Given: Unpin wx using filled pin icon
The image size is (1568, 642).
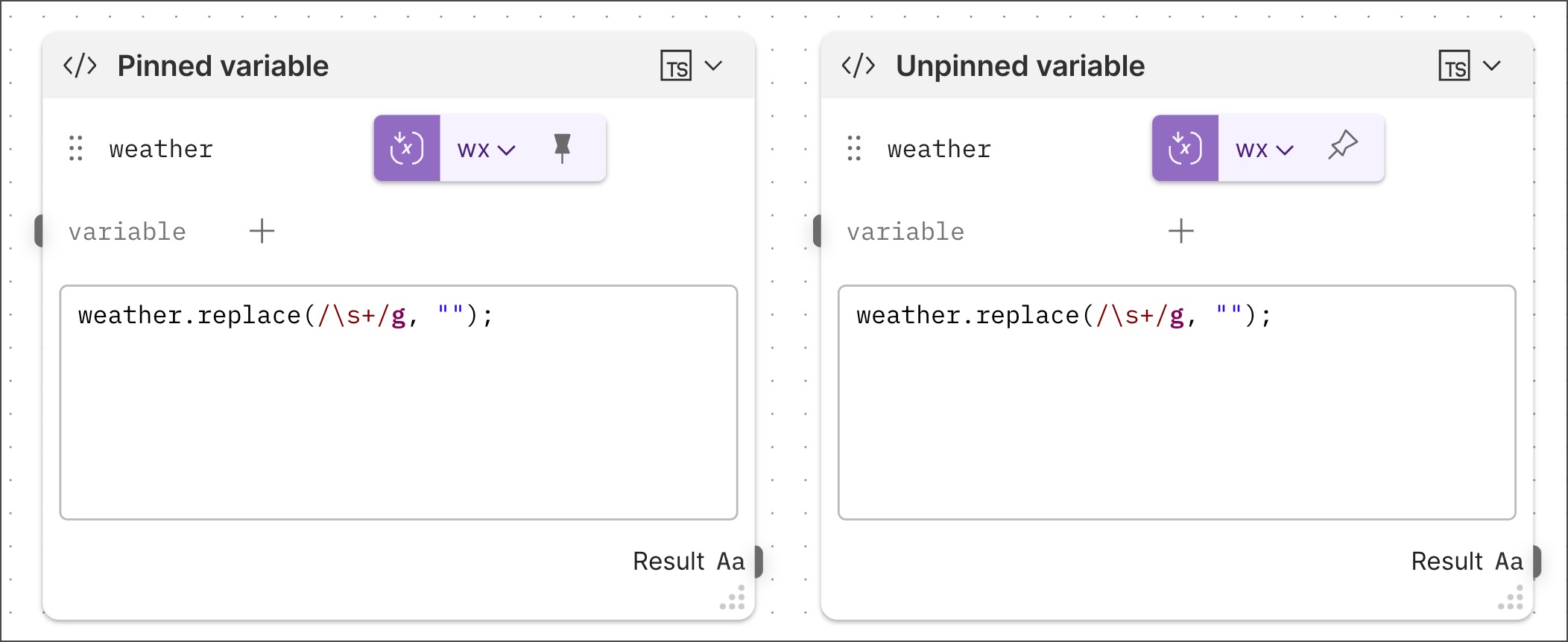Looking at the screenshot, I should click(x=563, y=148).
